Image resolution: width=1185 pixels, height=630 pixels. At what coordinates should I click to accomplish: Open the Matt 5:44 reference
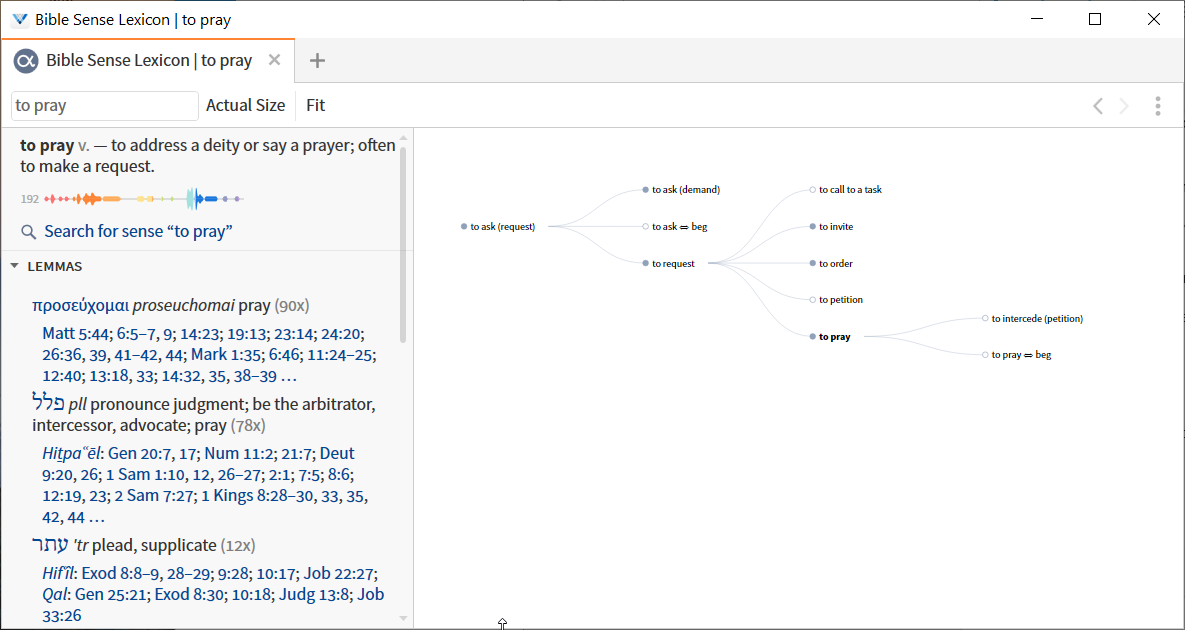coord(75,333)
